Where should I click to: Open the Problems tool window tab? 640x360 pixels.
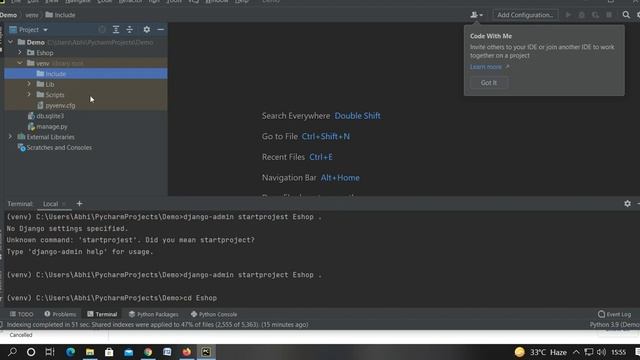click(x=60, y=314)
